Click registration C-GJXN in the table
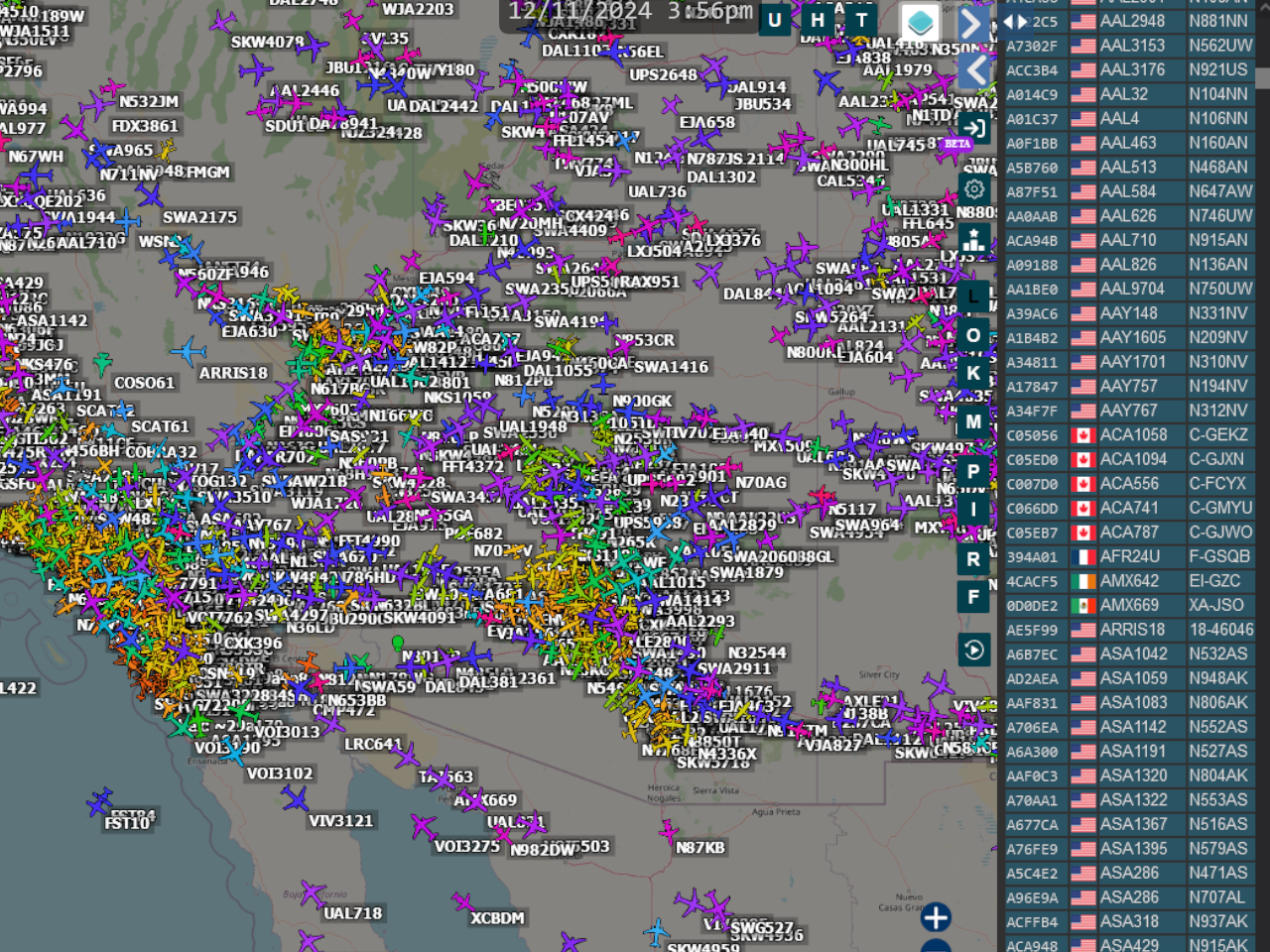Image resolution: width=1270 pixels, height=952 pixels. tap(1216, 459)
